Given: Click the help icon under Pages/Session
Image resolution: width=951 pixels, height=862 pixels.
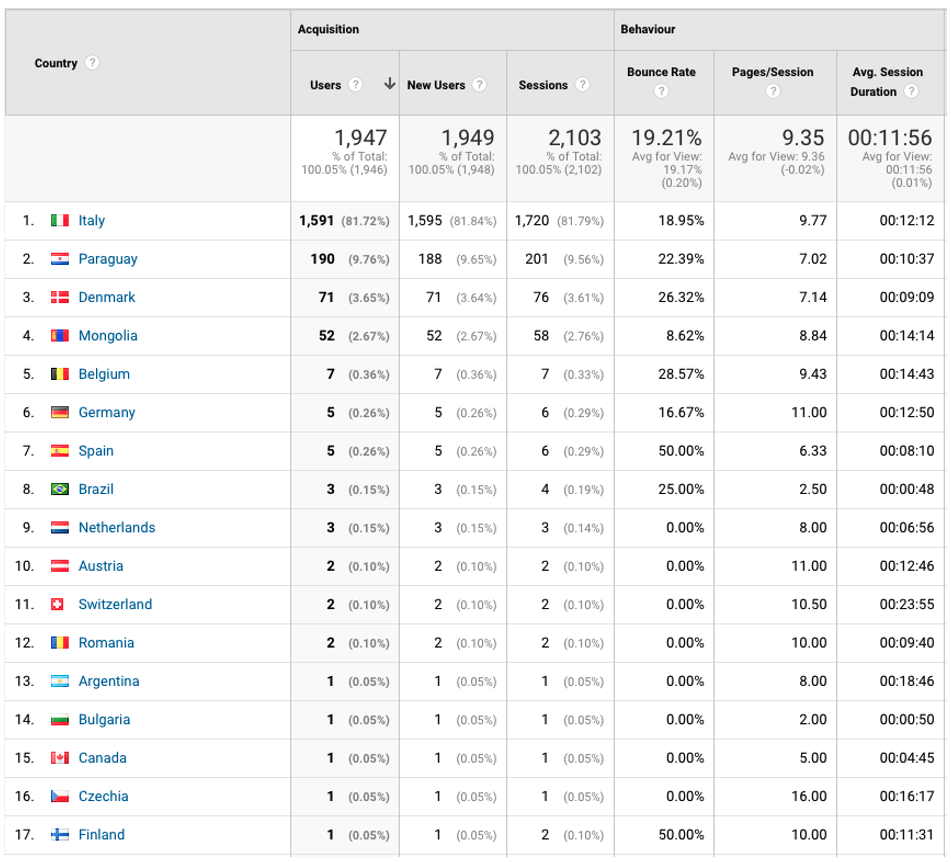Looking at the screenshot, I should 772,92.
